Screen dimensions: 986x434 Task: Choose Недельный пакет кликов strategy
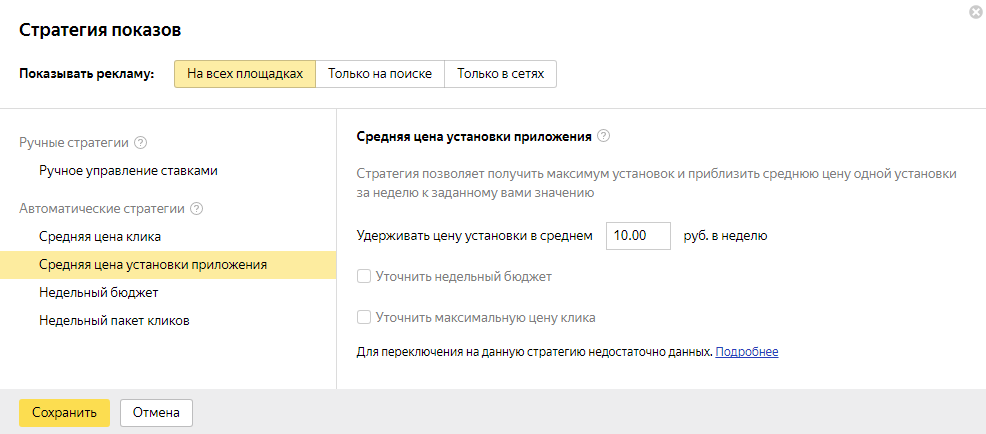tap(115, 321)
